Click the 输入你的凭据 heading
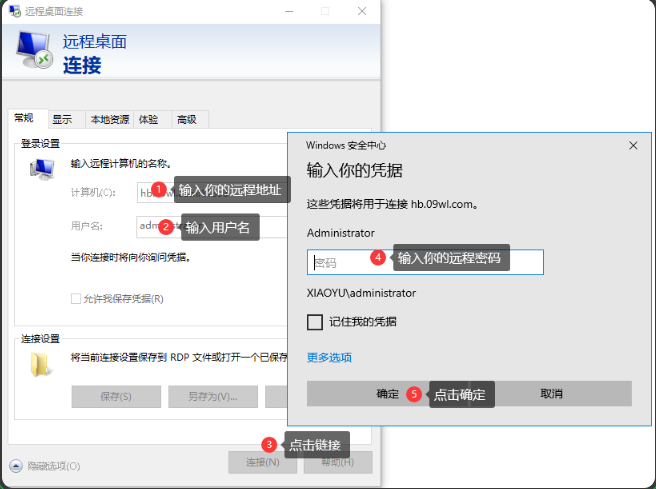The image size is (656, 489). [x=355, y=170]
